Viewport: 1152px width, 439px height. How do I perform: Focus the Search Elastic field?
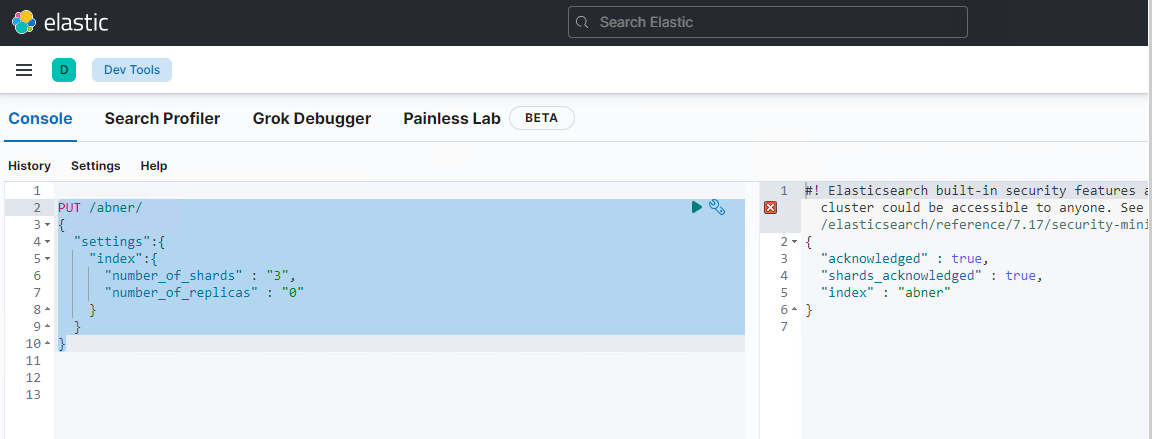768,22
